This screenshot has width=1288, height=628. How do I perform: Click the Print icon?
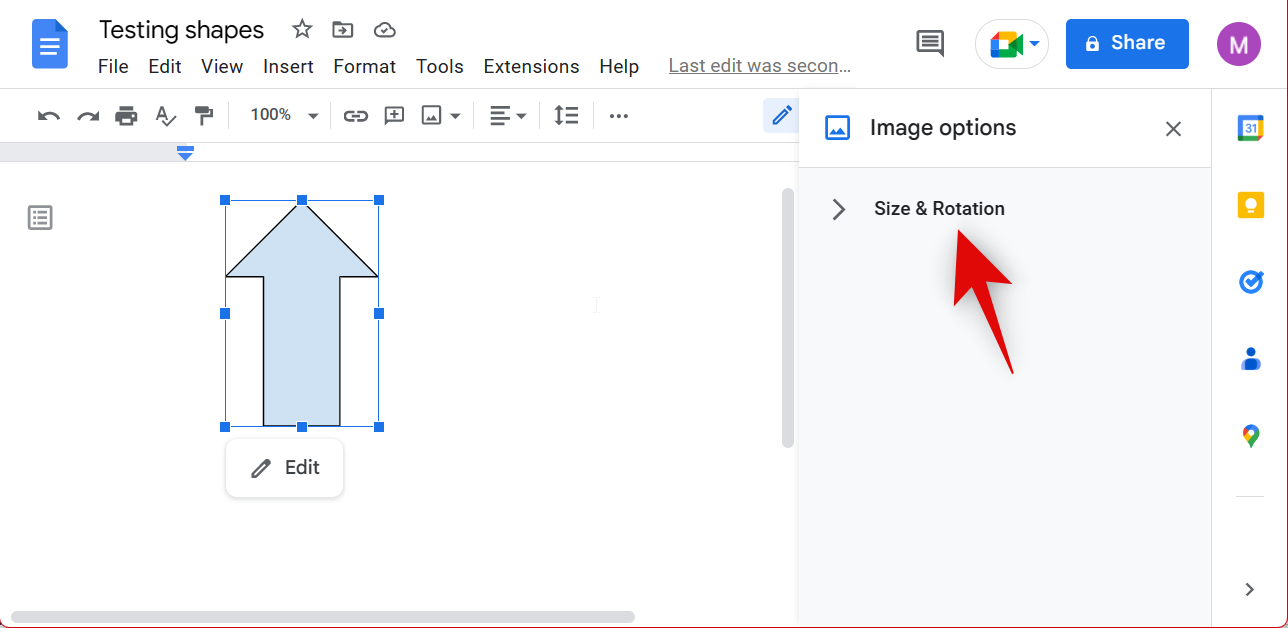tap(126, 116)
